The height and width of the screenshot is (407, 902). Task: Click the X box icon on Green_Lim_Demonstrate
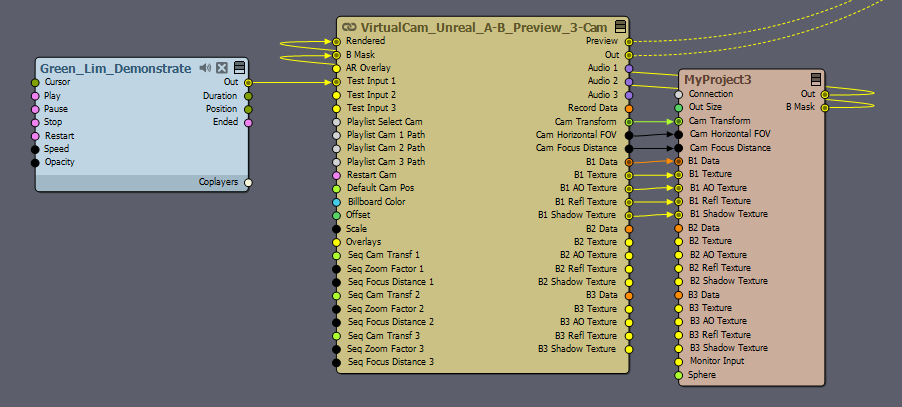pos(222,68)
